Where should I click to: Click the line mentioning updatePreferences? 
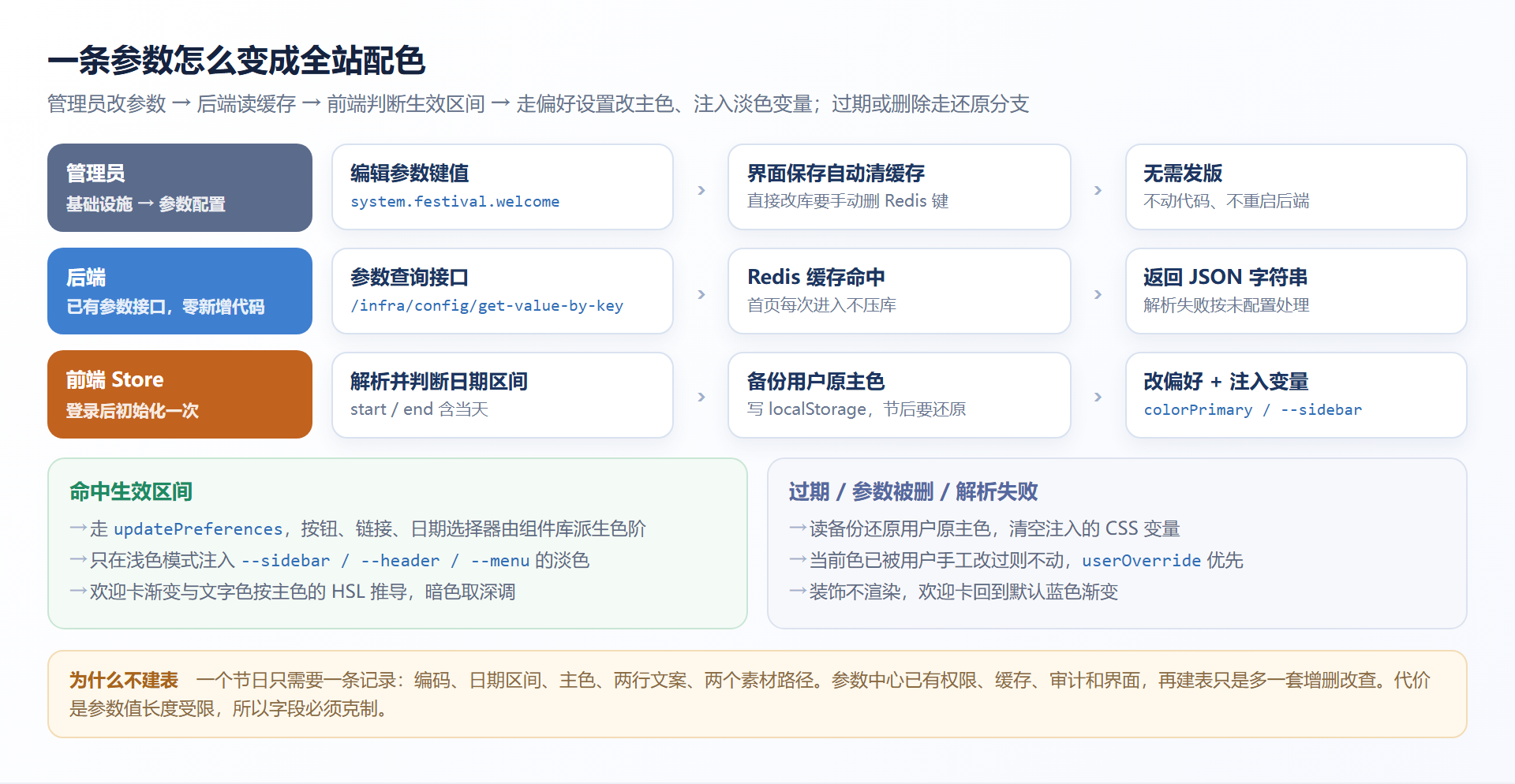click(x=357, y=528)
